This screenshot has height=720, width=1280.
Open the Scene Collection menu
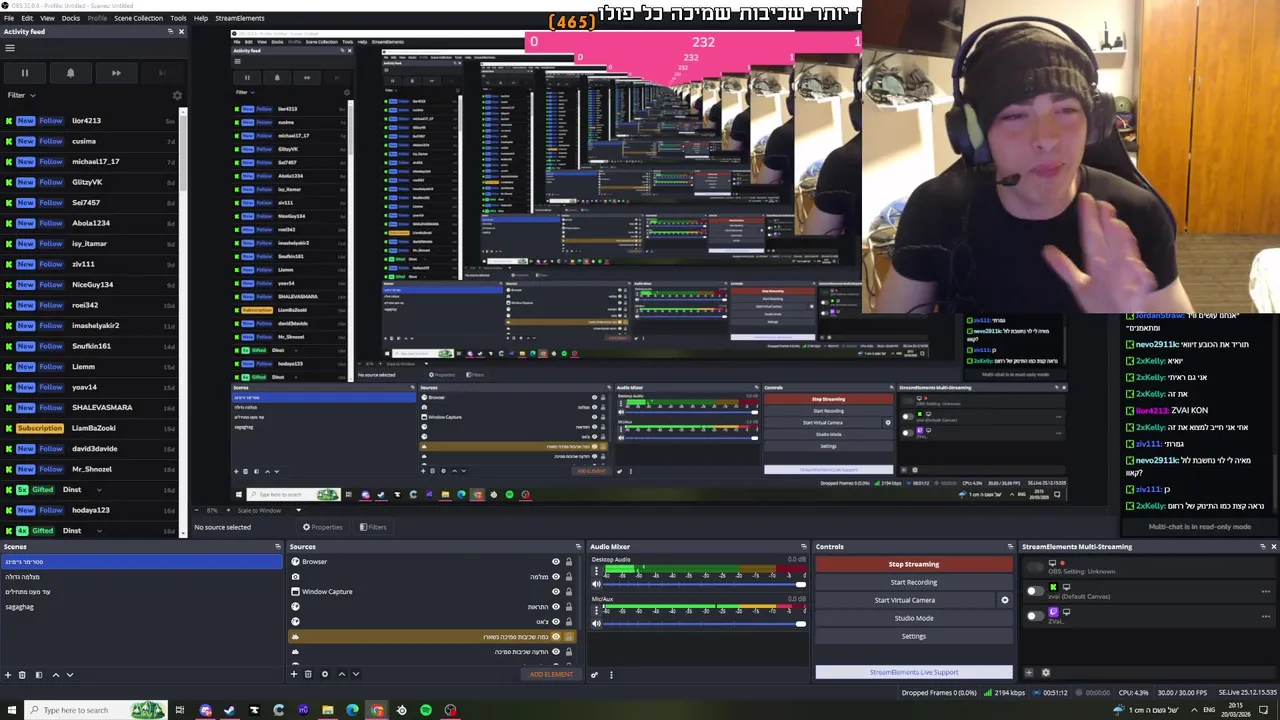pyautogui.click(x=138, y=18)
